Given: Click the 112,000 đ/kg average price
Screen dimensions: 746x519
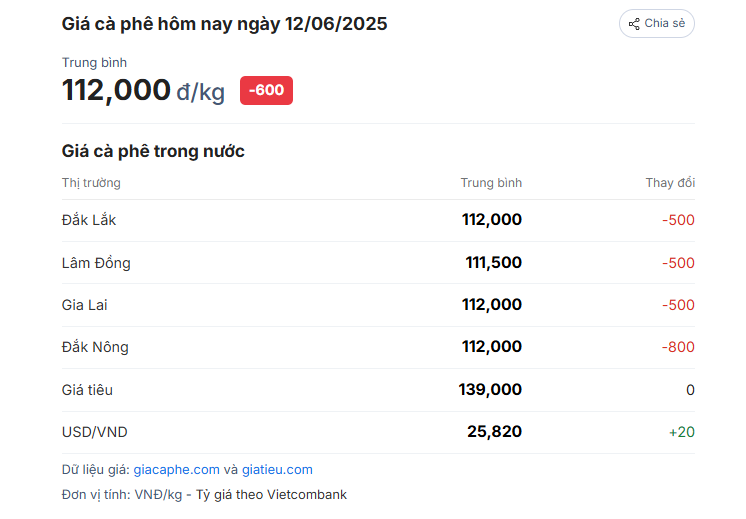Looking at the screenshot, I should [143, 90].
